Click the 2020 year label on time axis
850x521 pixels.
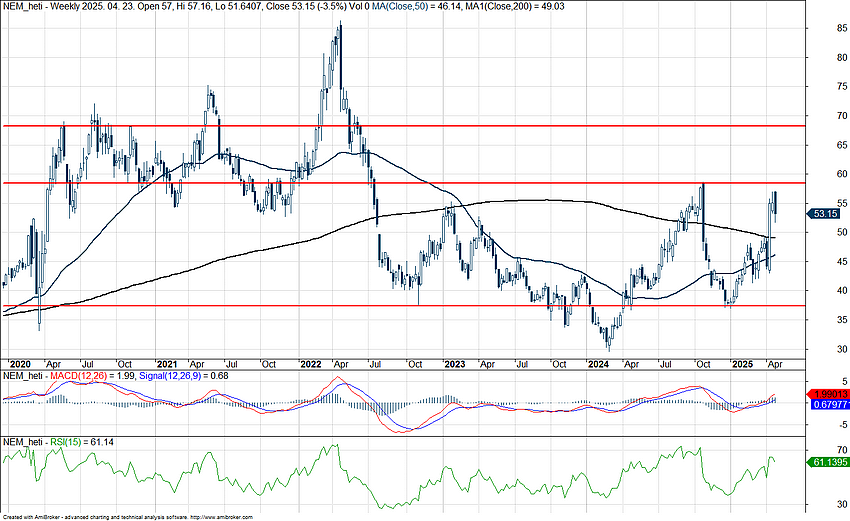(x=18, y=363)
